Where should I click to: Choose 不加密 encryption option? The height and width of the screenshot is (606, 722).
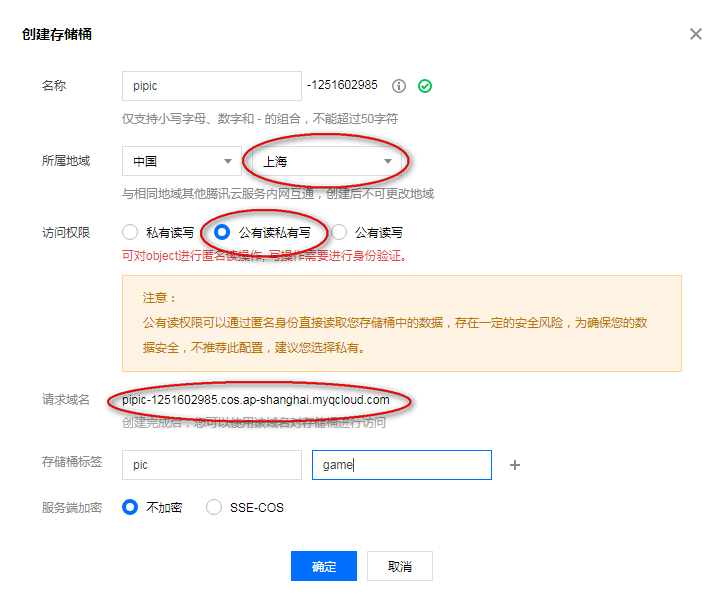pyautogui.click(x=130, y=507)
